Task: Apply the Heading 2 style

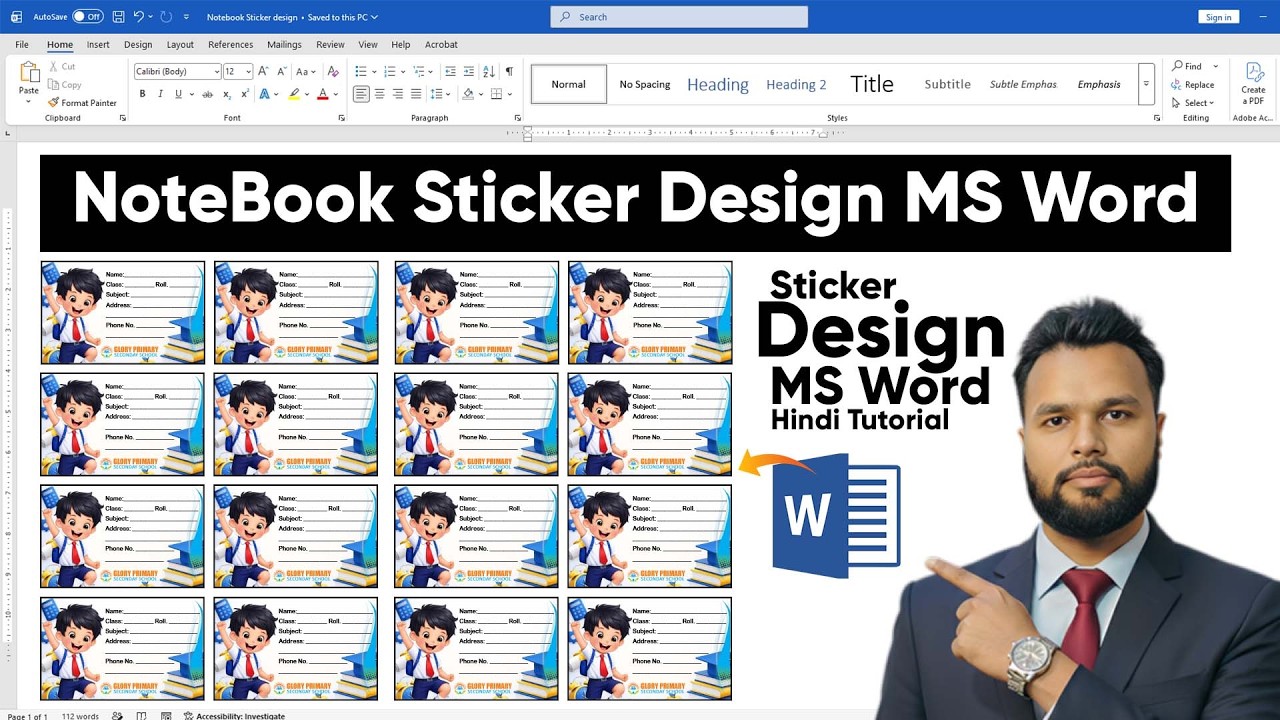Action: pyautogui.click(x=796, y=85)
